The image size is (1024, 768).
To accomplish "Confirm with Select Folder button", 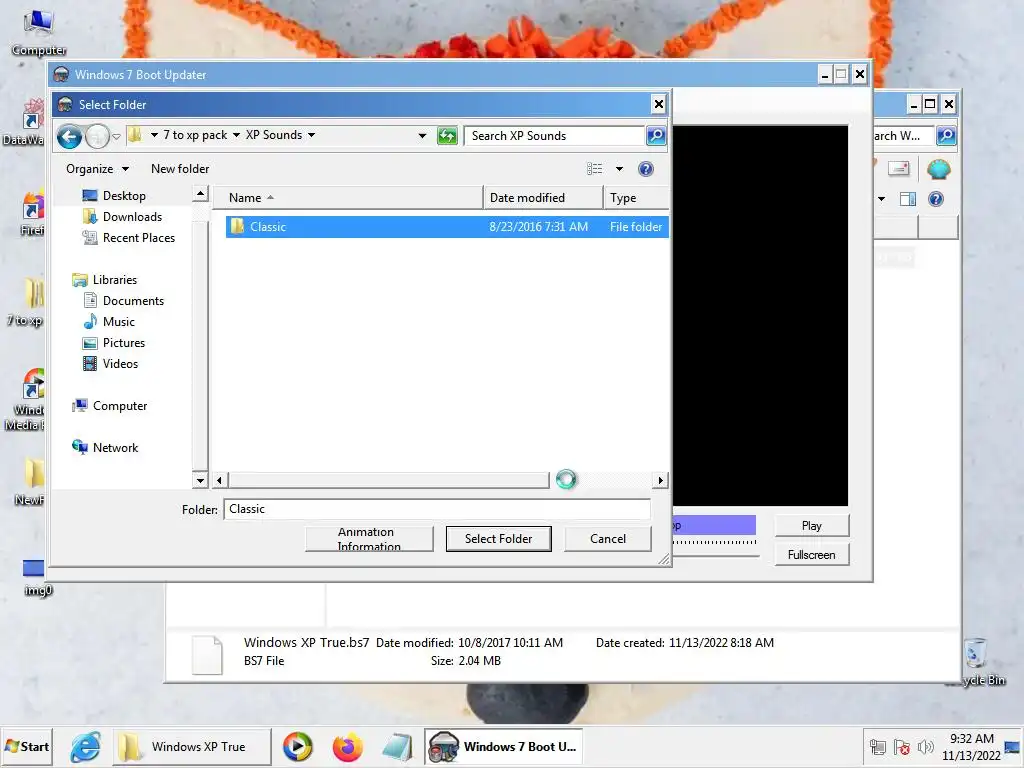I will tap(498, 539).
